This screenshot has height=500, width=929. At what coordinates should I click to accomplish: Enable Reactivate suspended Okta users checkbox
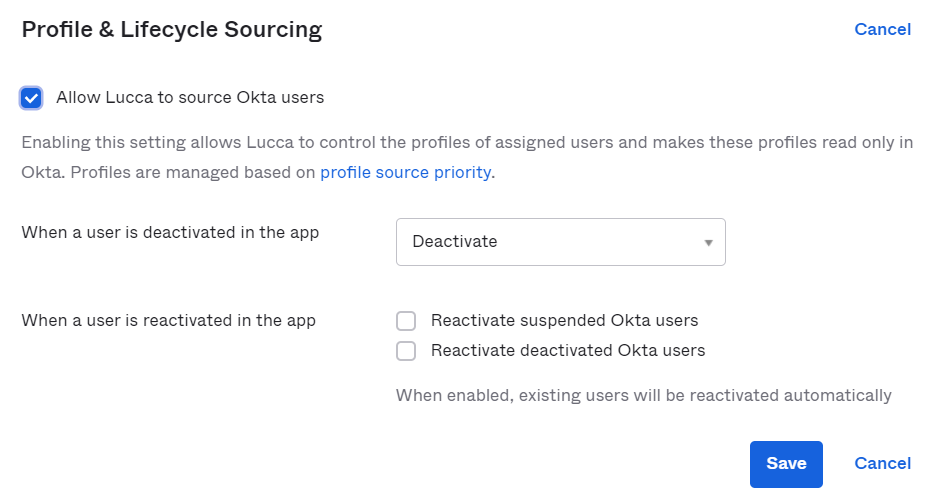tap(406, 321)
